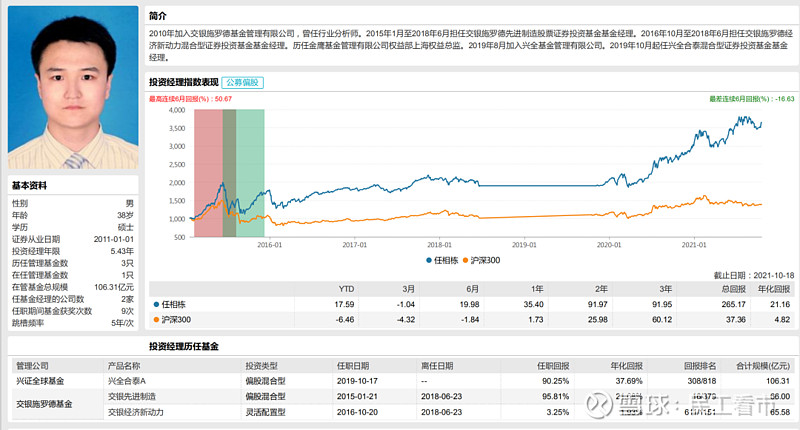Viewport: 800px width, 430px height.
Task: Click the fund manager portrait photo
Action: [x=73, y=87]
